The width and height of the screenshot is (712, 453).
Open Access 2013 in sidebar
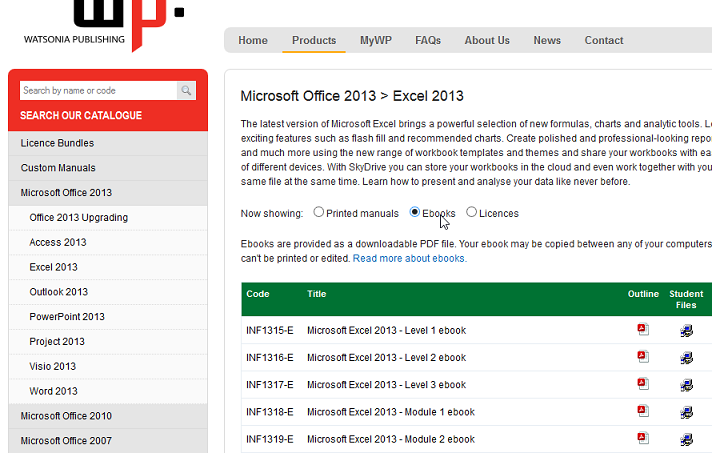click(108, 242)
